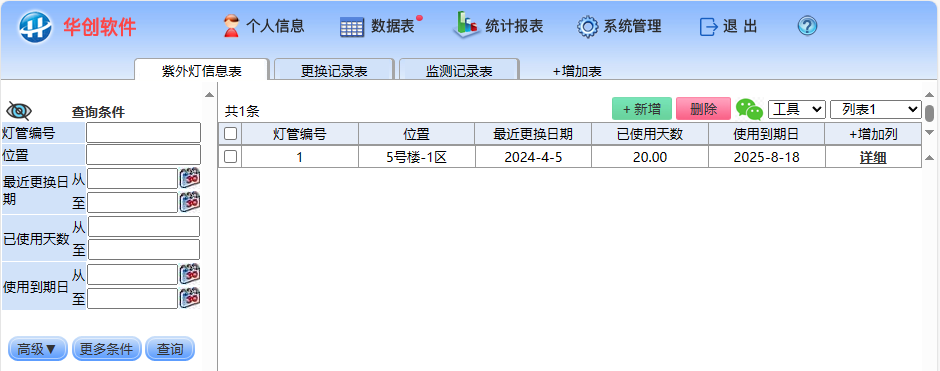Open the help question mark icon
The height and width of the screenshot is (371, 940).
(x=808, y=26)
